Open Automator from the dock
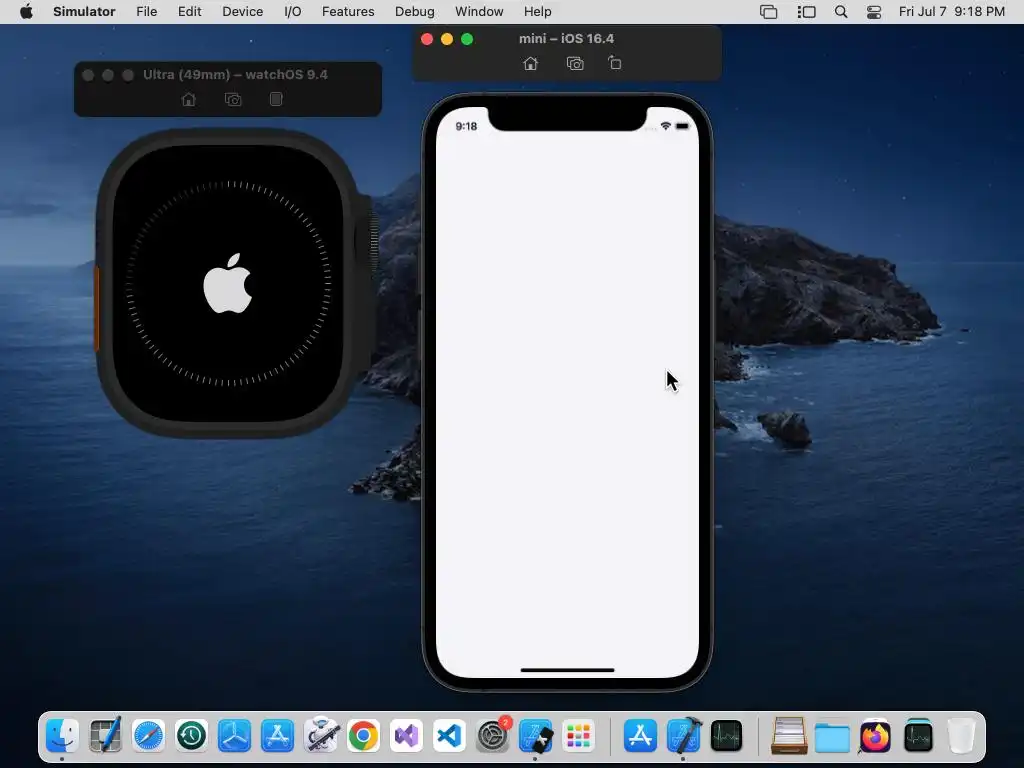This screenshot has width=1024, height=768. (321, 736)
